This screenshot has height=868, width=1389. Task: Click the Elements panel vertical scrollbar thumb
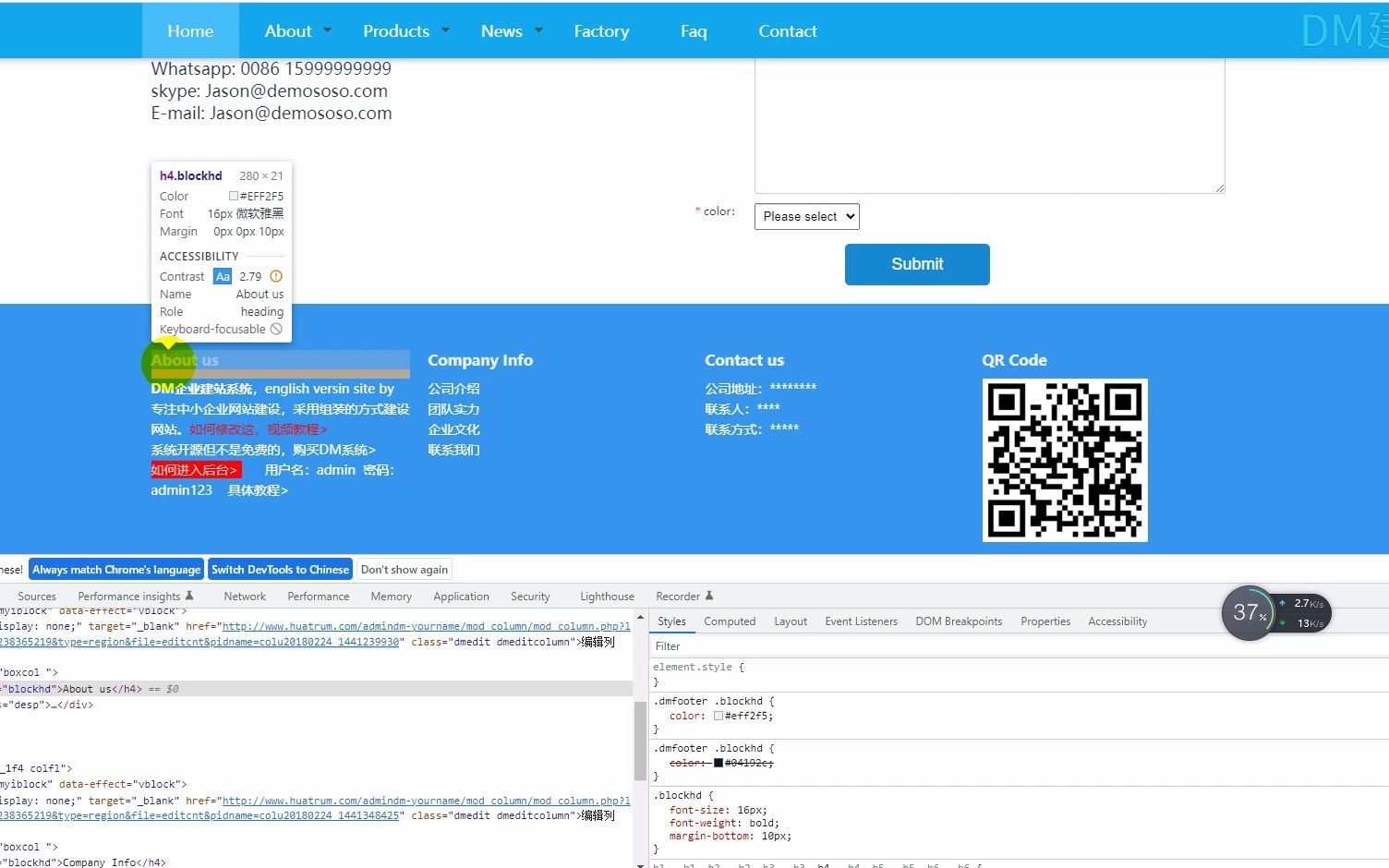click(x=640, y=741)
